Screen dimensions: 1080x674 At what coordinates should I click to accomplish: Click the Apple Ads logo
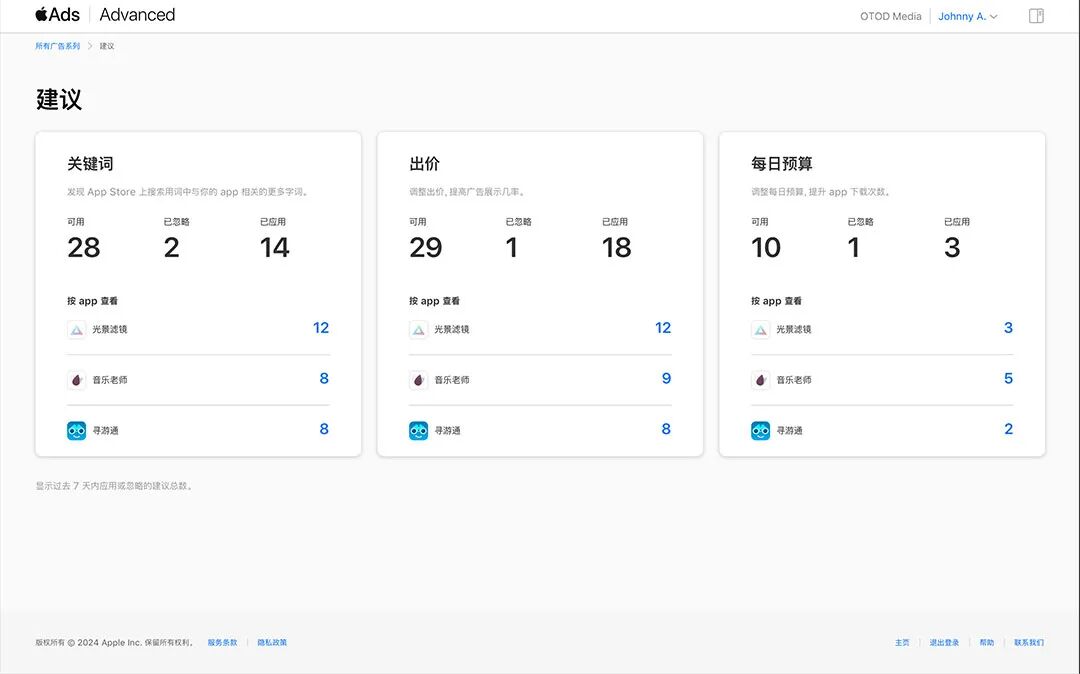(57, 14)
